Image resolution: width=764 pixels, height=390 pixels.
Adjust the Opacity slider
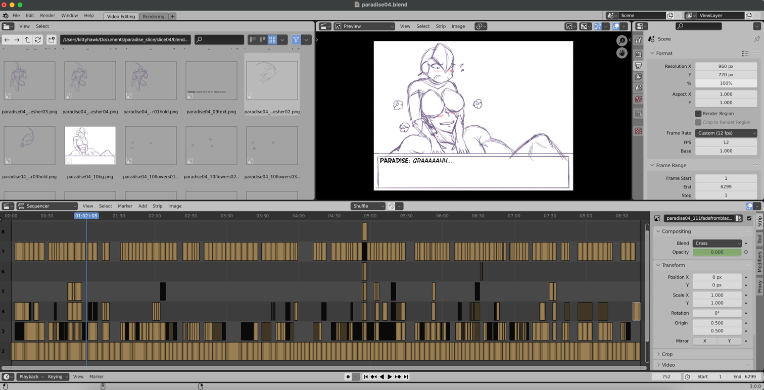coord(717,252)
